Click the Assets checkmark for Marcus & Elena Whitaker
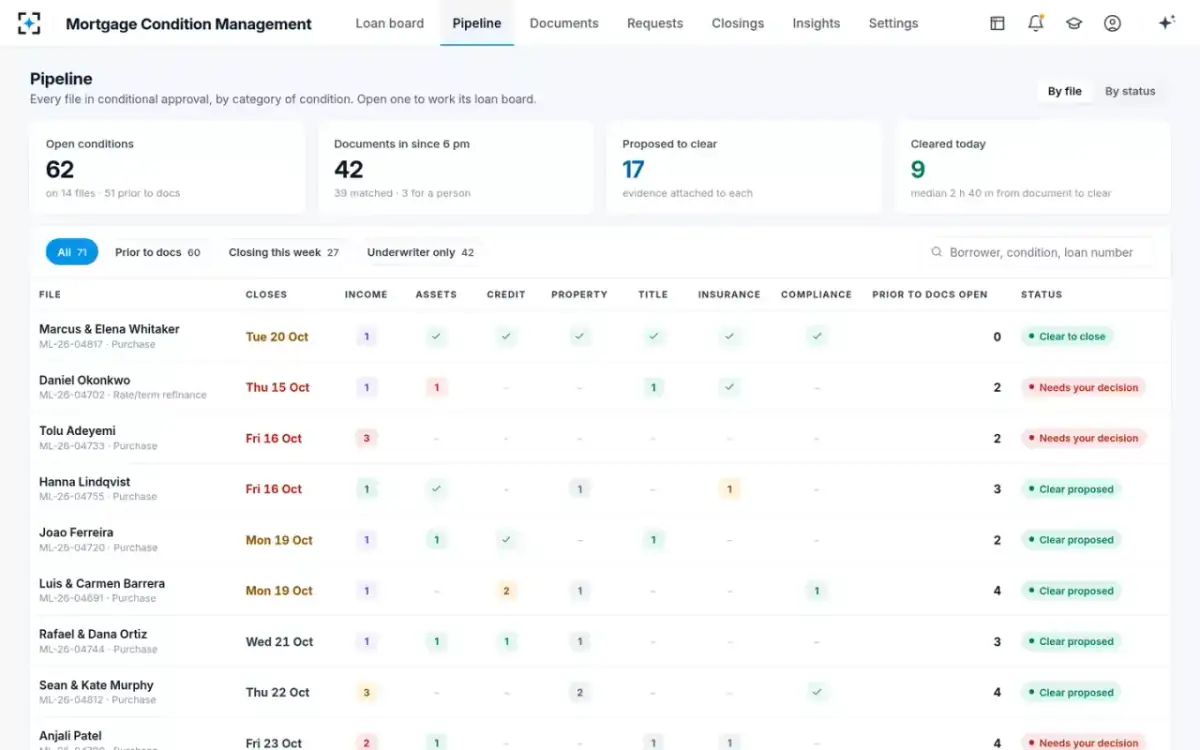This screenshot has width=1200, height=750. point(436,337)
